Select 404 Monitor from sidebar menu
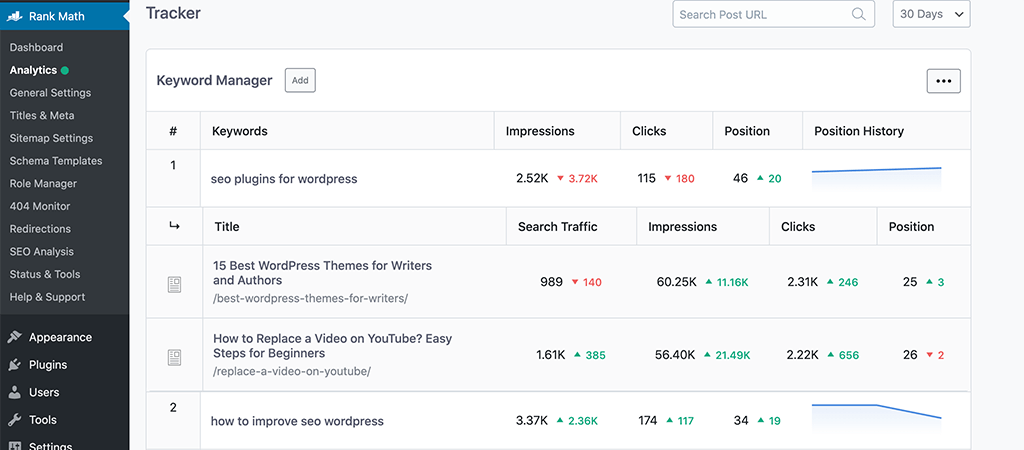 point(40,206)
